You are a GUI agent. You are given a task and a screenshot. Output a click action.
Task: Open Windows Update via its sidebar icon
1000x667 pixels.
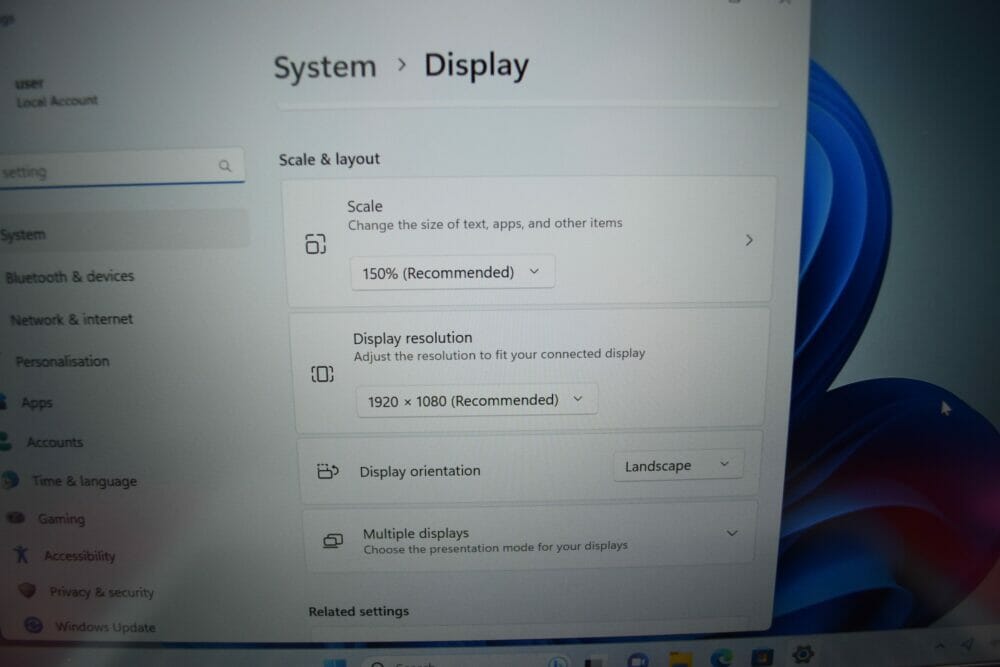(33, 625)
